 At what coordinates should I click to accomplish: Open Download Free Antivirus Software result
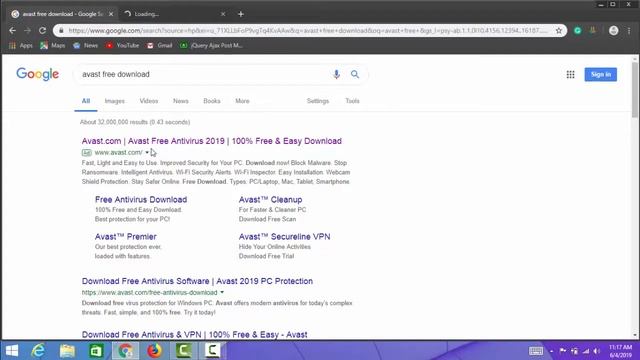click(197, 281)
